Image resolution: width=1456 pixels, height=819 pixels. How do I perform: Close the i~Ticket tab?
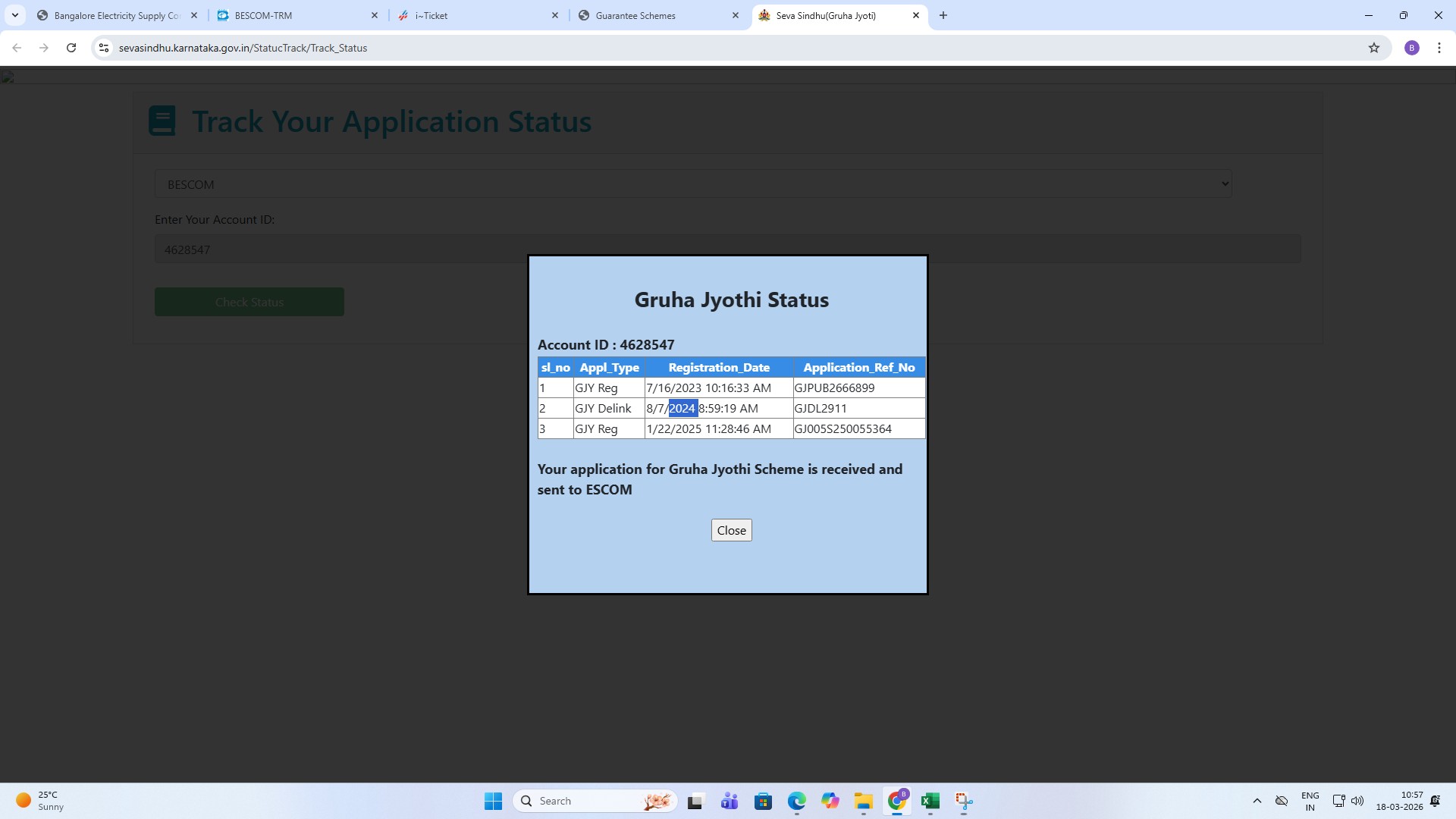coord(554,15)
